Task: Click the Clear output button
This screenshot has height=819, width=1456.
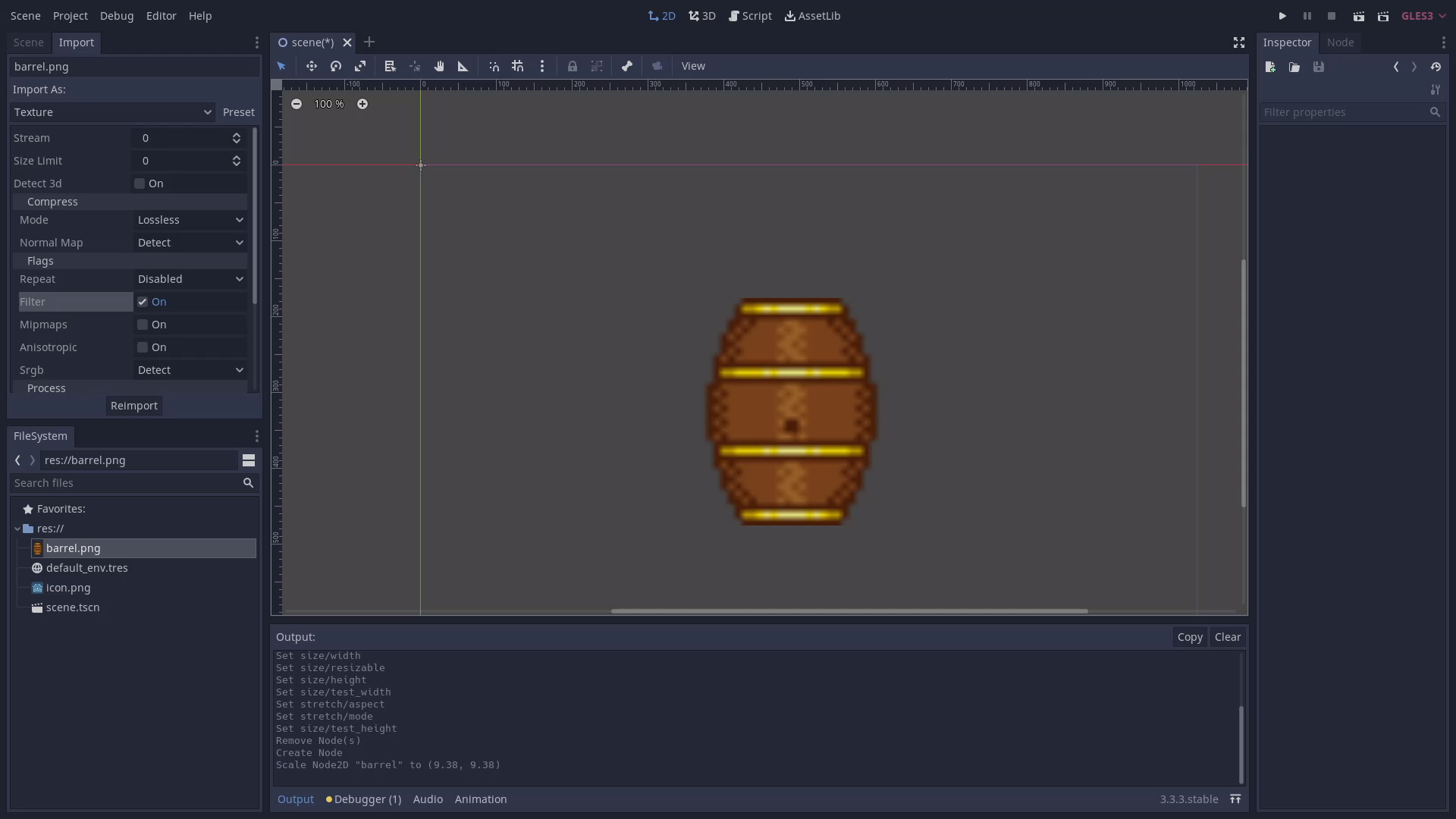Action: click(x=1228, y=637)
